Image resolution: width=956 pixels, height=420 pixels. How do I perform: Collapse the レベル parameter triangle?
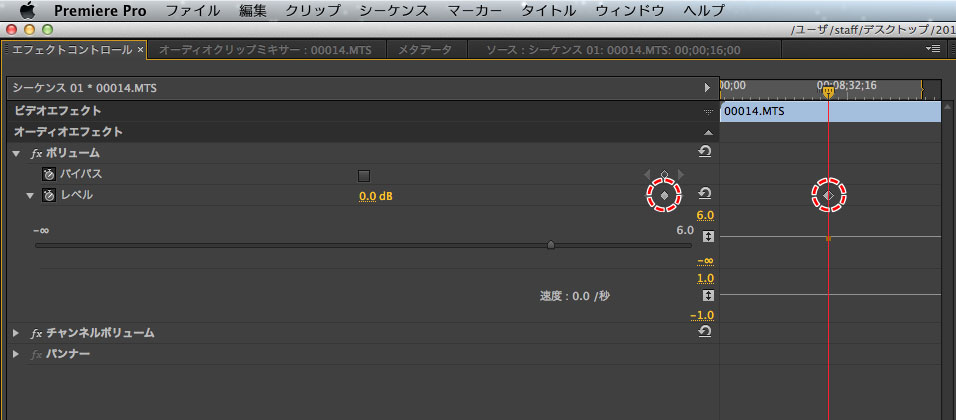tap(29, 196)
